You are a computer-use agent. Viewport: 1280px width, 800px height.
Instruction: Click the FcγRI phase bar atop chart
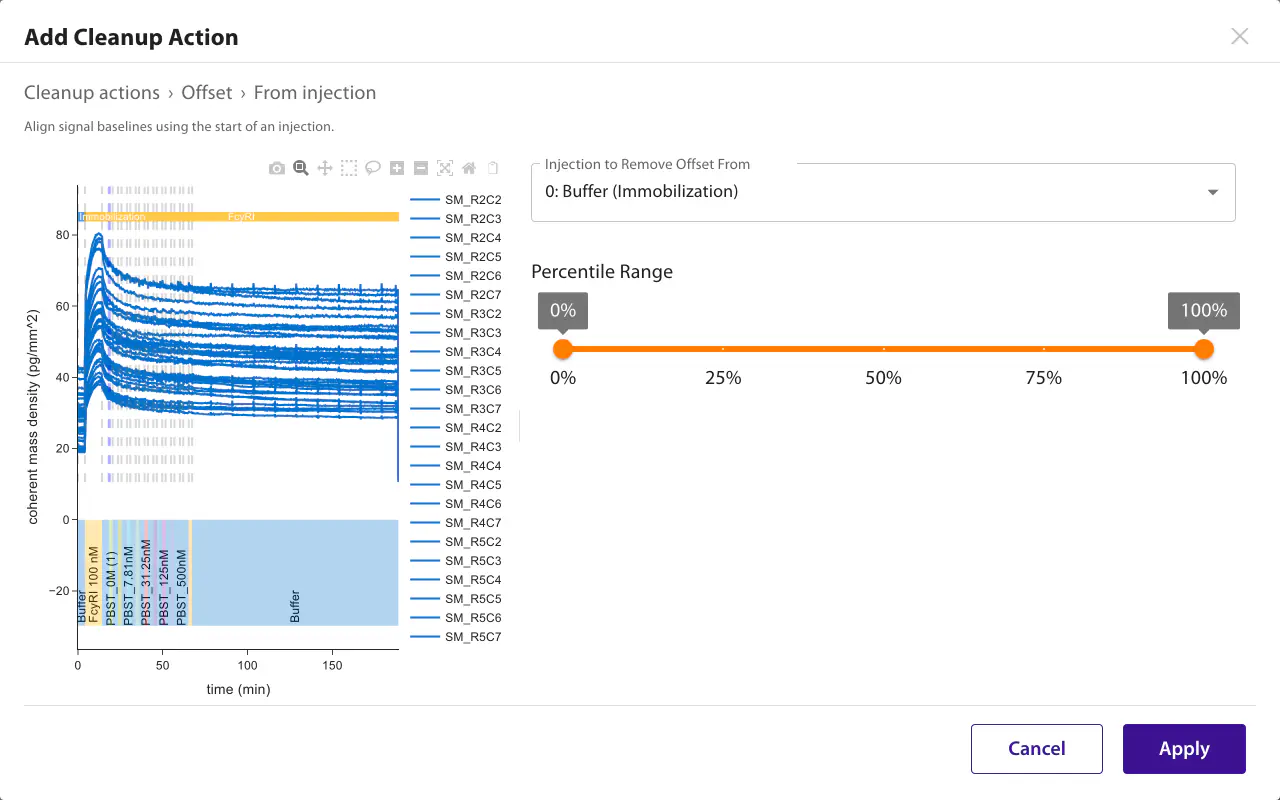(242, 217)
